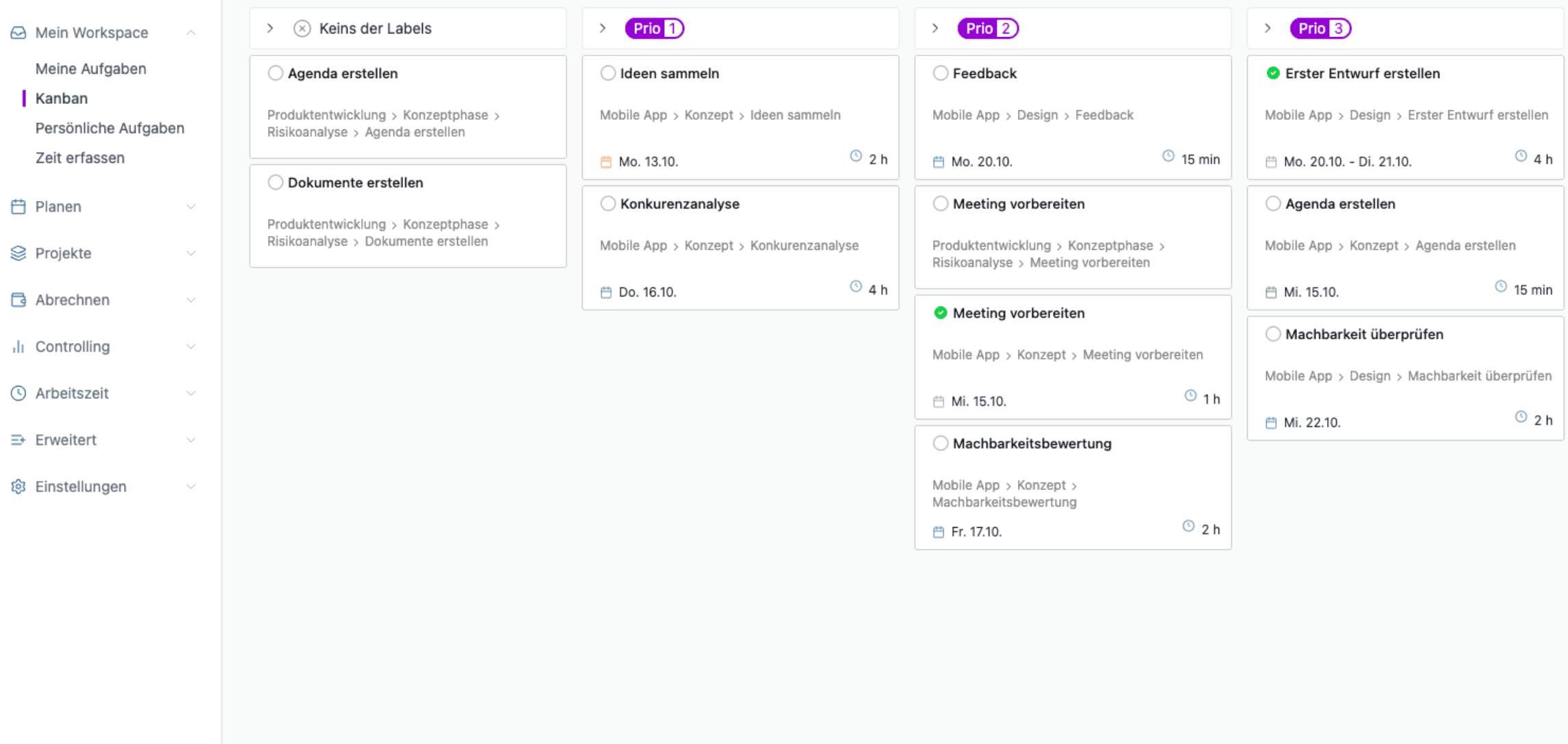Click the calendar icon on the Ideen sammeln card
Viewport: 1568px width, 744px height.
click(606, 161)
